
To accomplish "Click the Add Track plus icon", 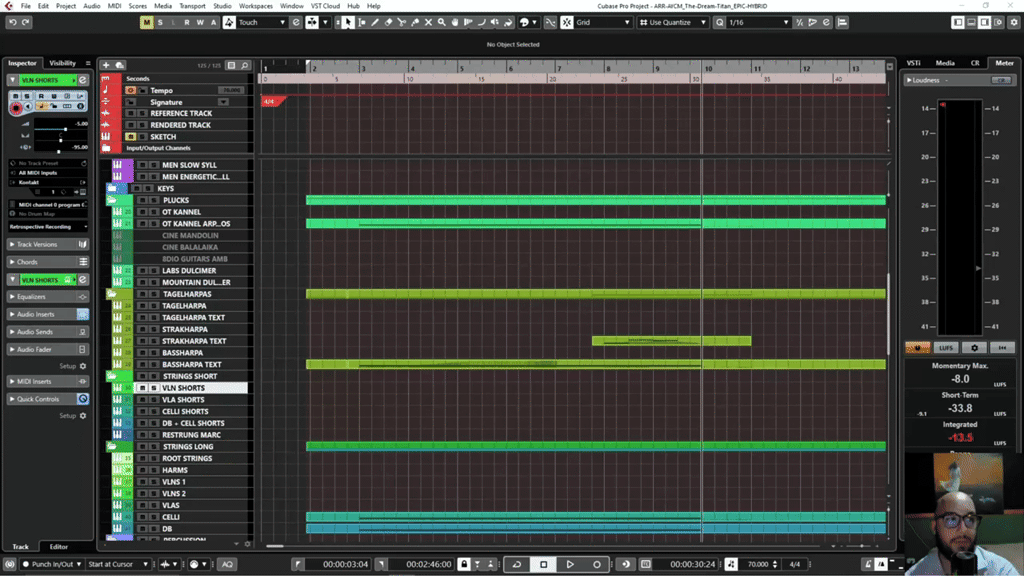I will (106, 65).
